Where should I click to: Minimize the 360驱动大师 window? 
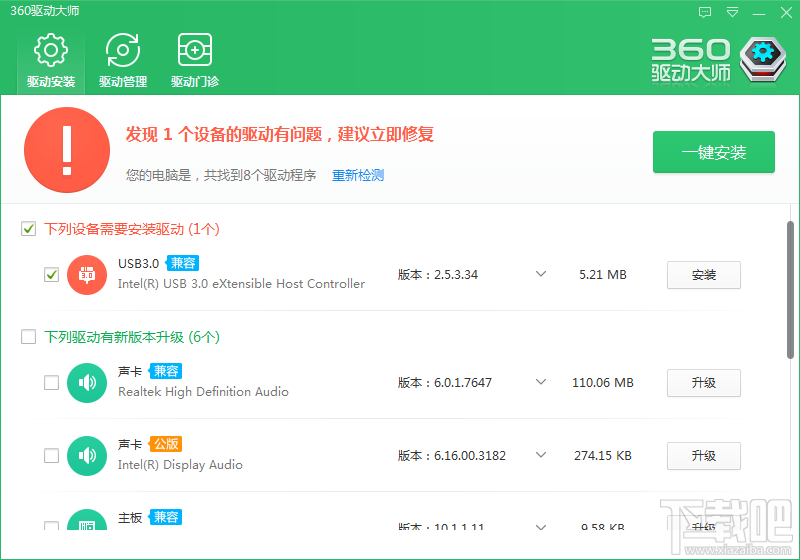759,13
